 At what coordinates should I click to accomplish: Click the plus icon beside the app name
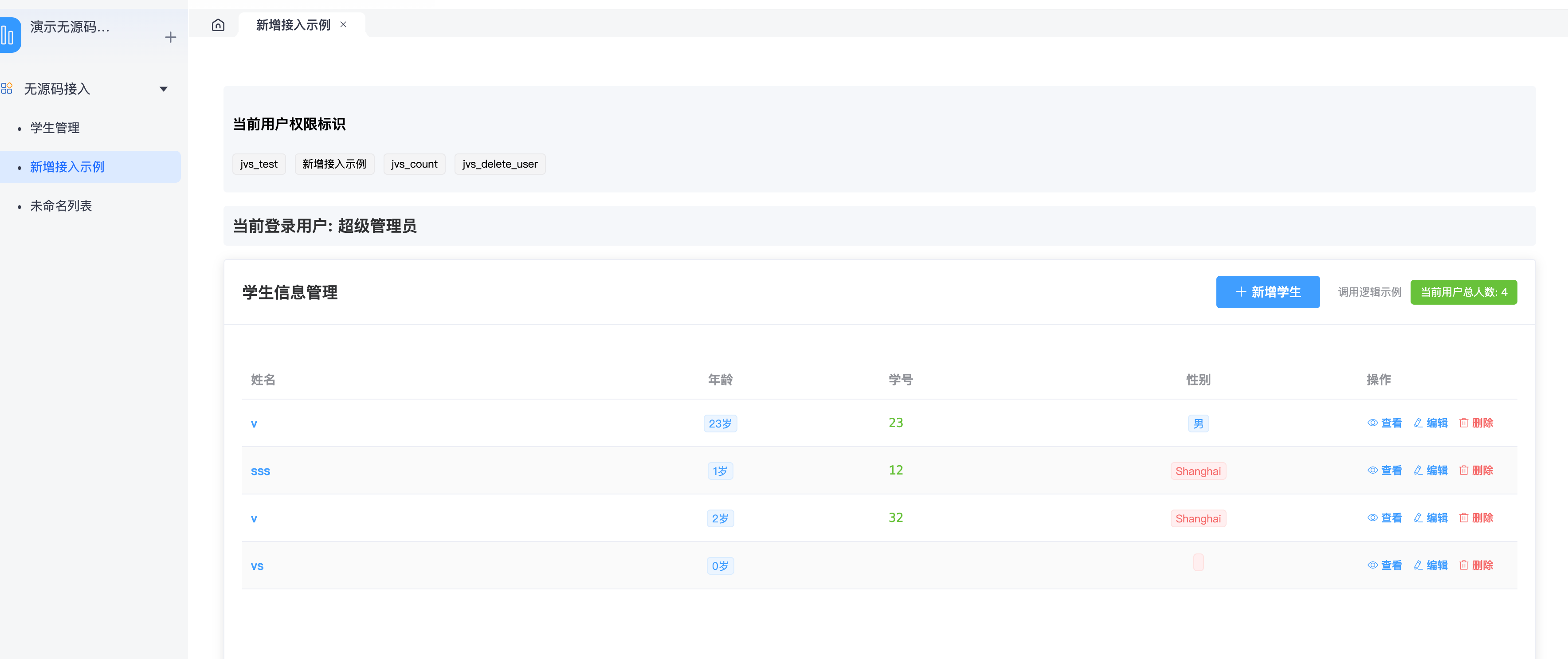click(170, 37)
